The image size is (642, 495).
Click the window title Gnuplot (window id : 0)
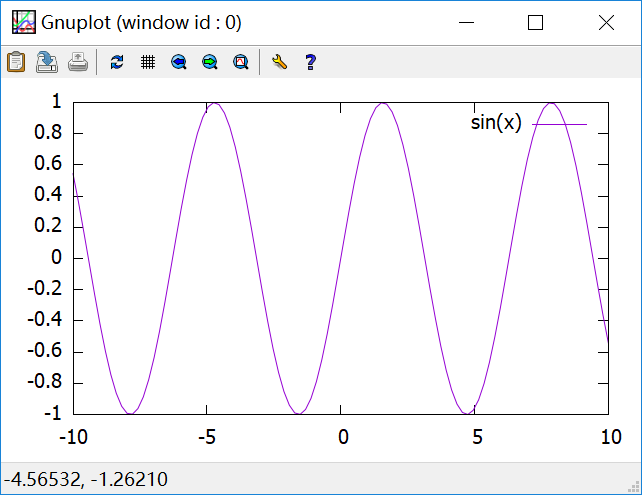coord(141,23)
